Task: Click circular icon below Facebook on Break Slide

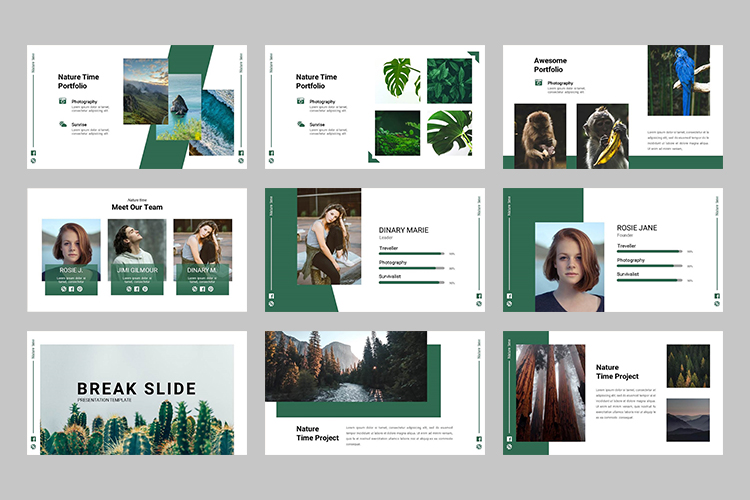Action: 33,446
